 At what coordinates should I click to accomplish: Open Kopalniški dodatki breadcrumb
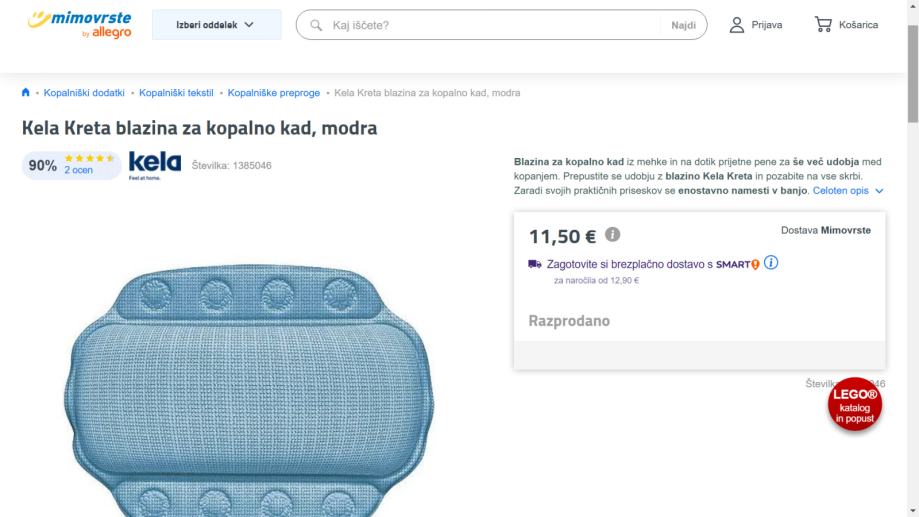coord(84,93)
